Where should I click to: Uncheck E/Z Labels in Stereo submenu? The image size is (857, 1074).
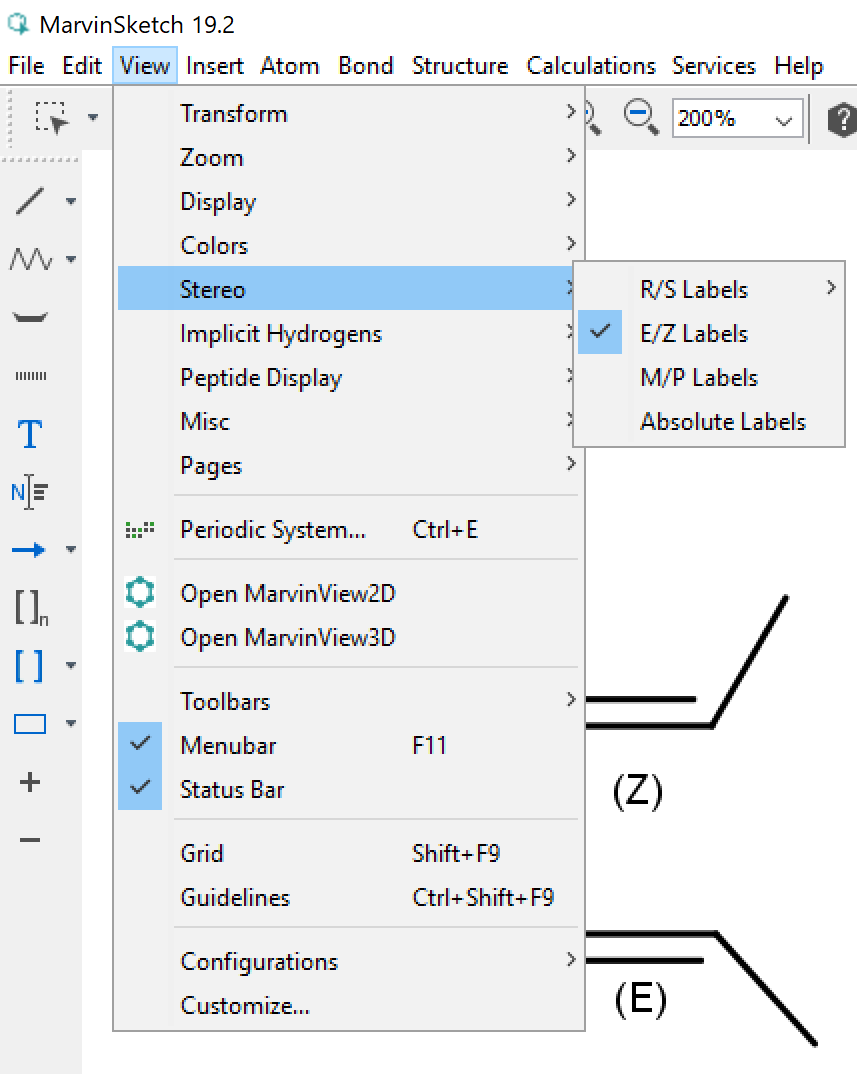point(693,334)
